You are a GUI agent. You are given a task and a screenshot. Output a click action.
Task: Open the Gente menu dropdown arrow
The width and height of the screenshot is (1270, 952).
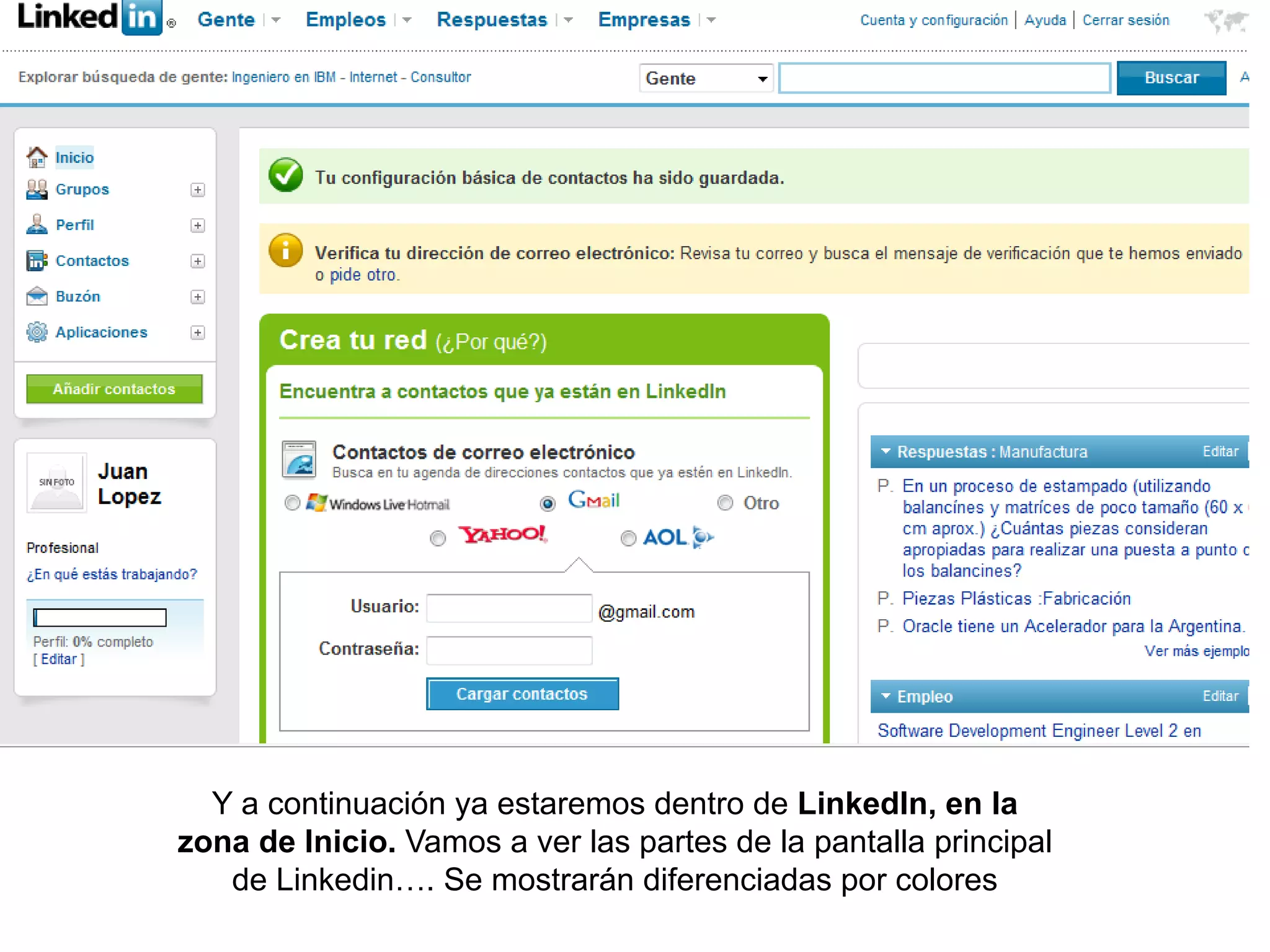coord(276,20)
